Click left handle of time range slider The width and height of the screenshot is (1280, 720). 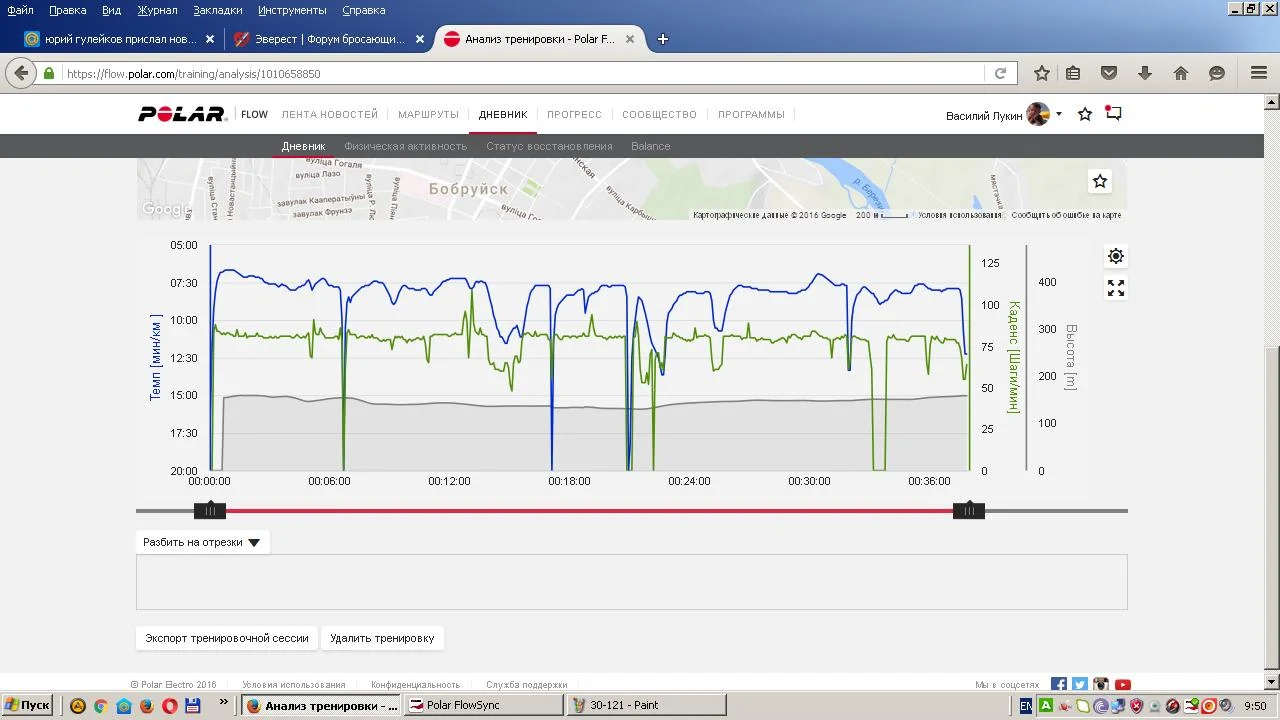click(210, 511)
